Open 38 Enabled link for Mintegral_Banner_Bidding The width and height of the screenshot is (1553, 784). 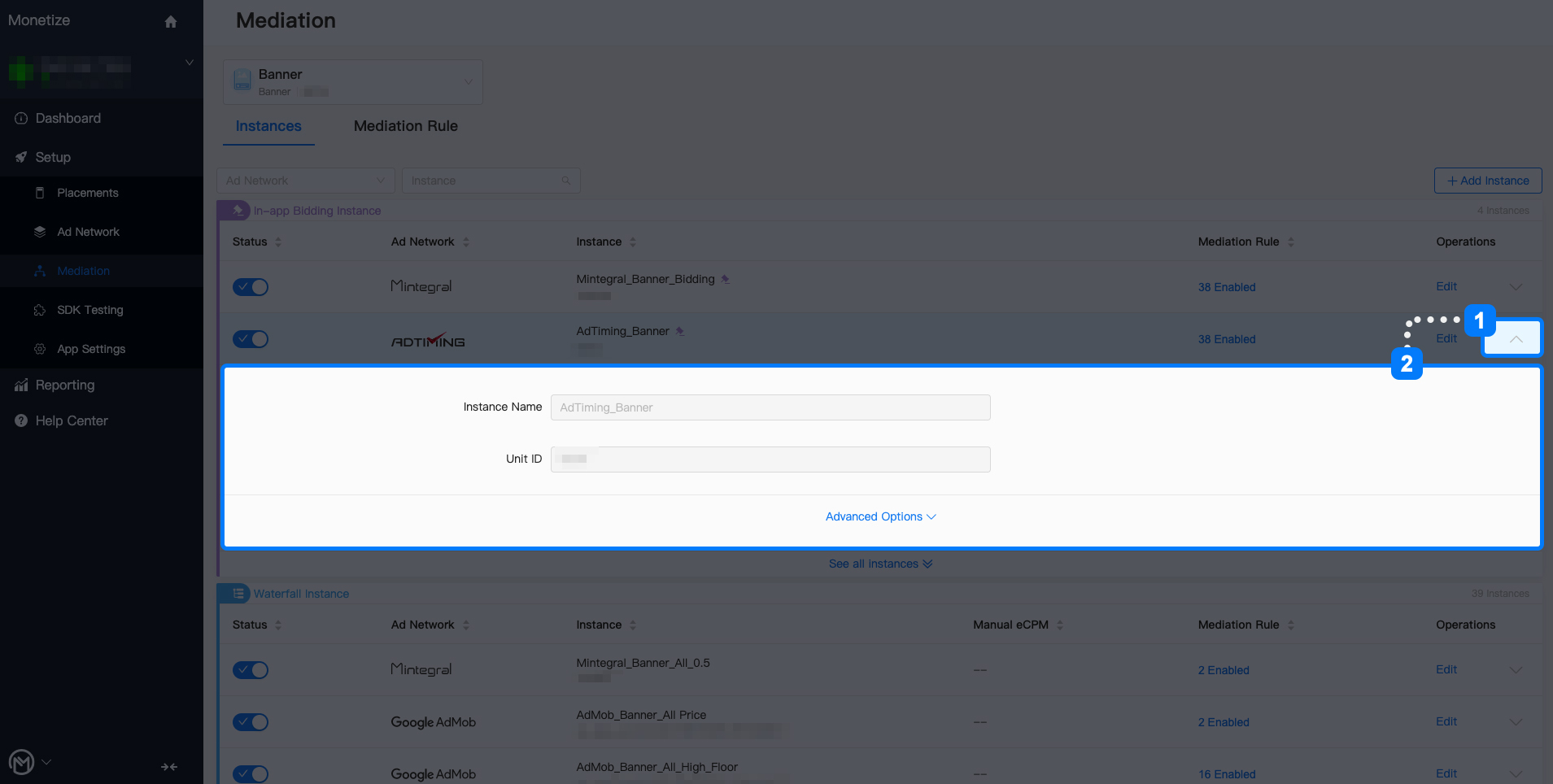1227,287
